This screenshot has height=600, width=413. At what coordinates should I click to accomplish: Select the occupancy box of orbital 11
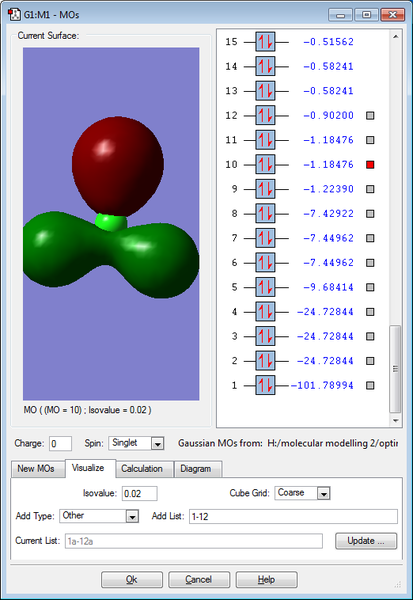265,140
